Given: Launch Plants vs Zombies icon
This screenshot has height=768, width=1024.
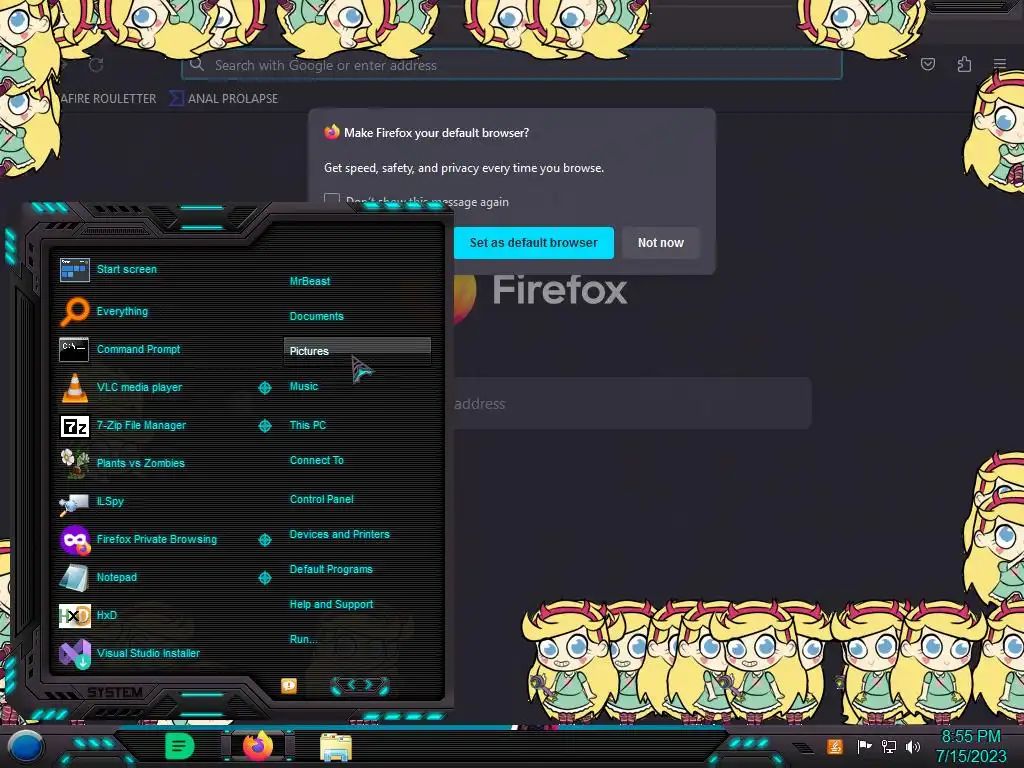Looking at the screenshot, I should click(x=74, y=463).
